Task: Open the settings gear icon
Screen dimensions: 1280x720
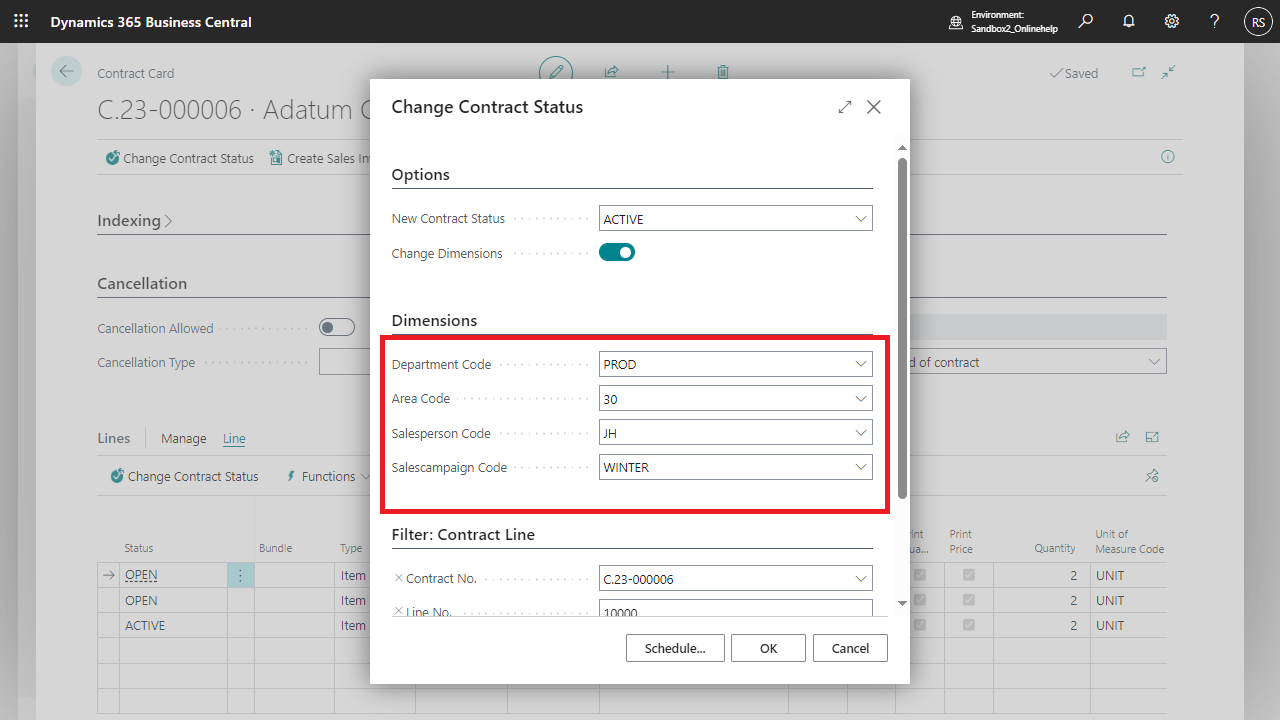Action: [1172, 21]
